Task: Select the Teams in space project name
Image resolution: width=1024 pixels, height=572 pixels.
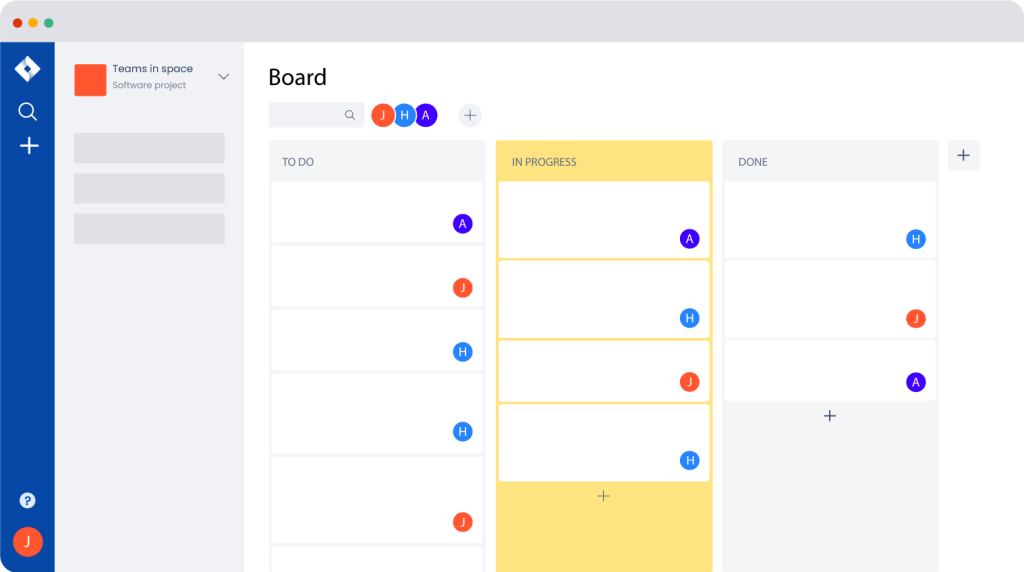Action: pos(152,69)
